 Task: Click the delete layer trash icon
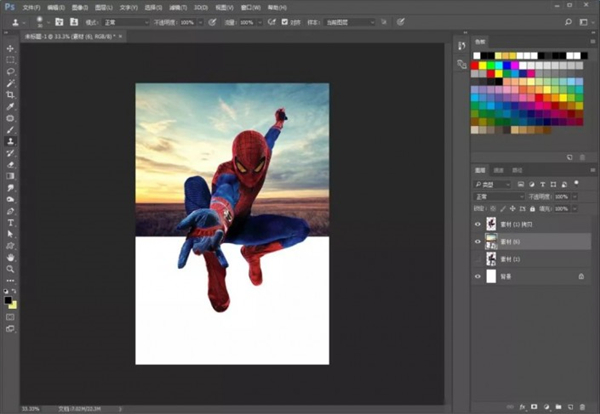583,406
